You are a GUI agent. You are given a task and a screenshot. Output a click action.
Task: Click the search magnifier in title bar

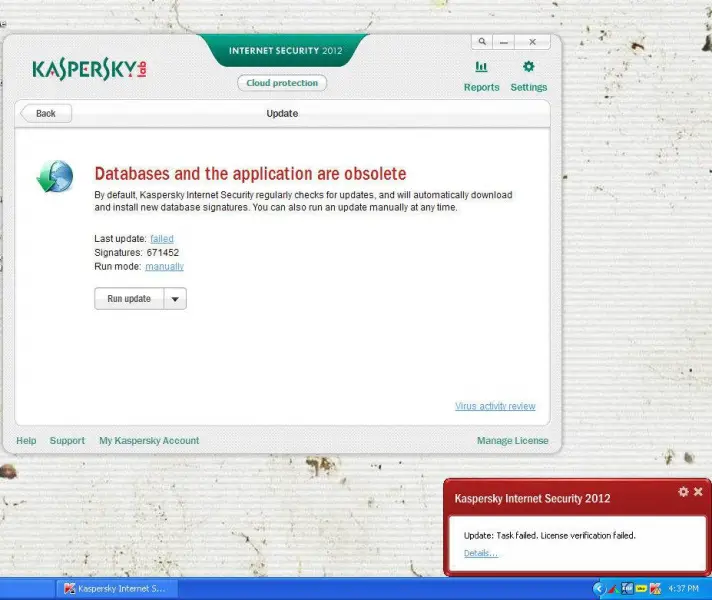point(482,42)
